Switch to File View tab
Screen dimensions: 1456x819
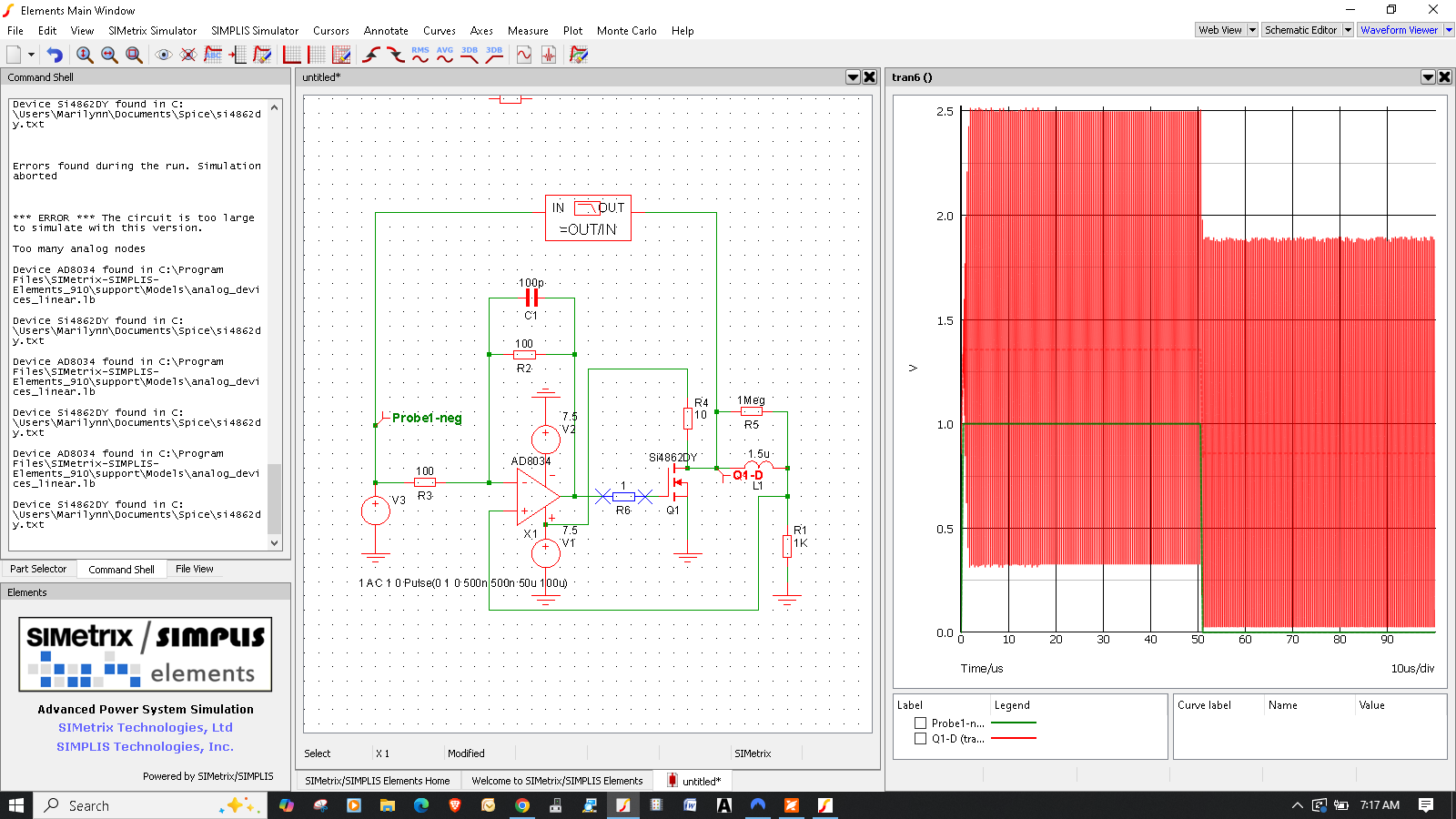click(195, 569)
